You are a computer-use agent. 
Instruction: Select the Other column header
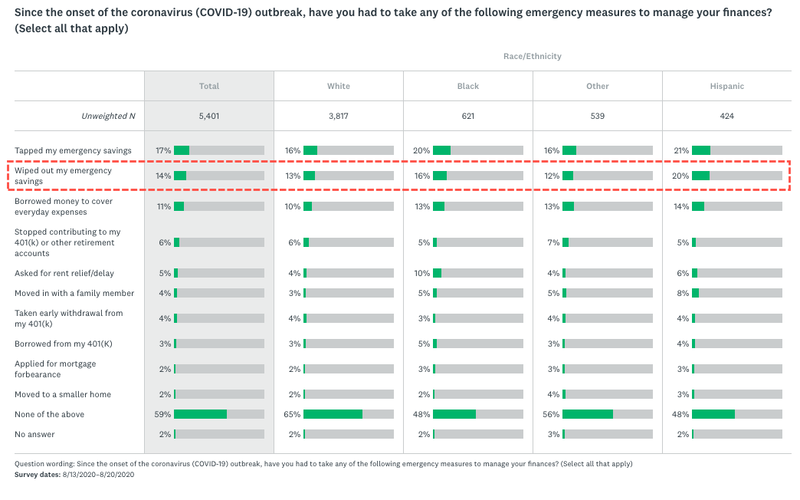click(597, 86)
